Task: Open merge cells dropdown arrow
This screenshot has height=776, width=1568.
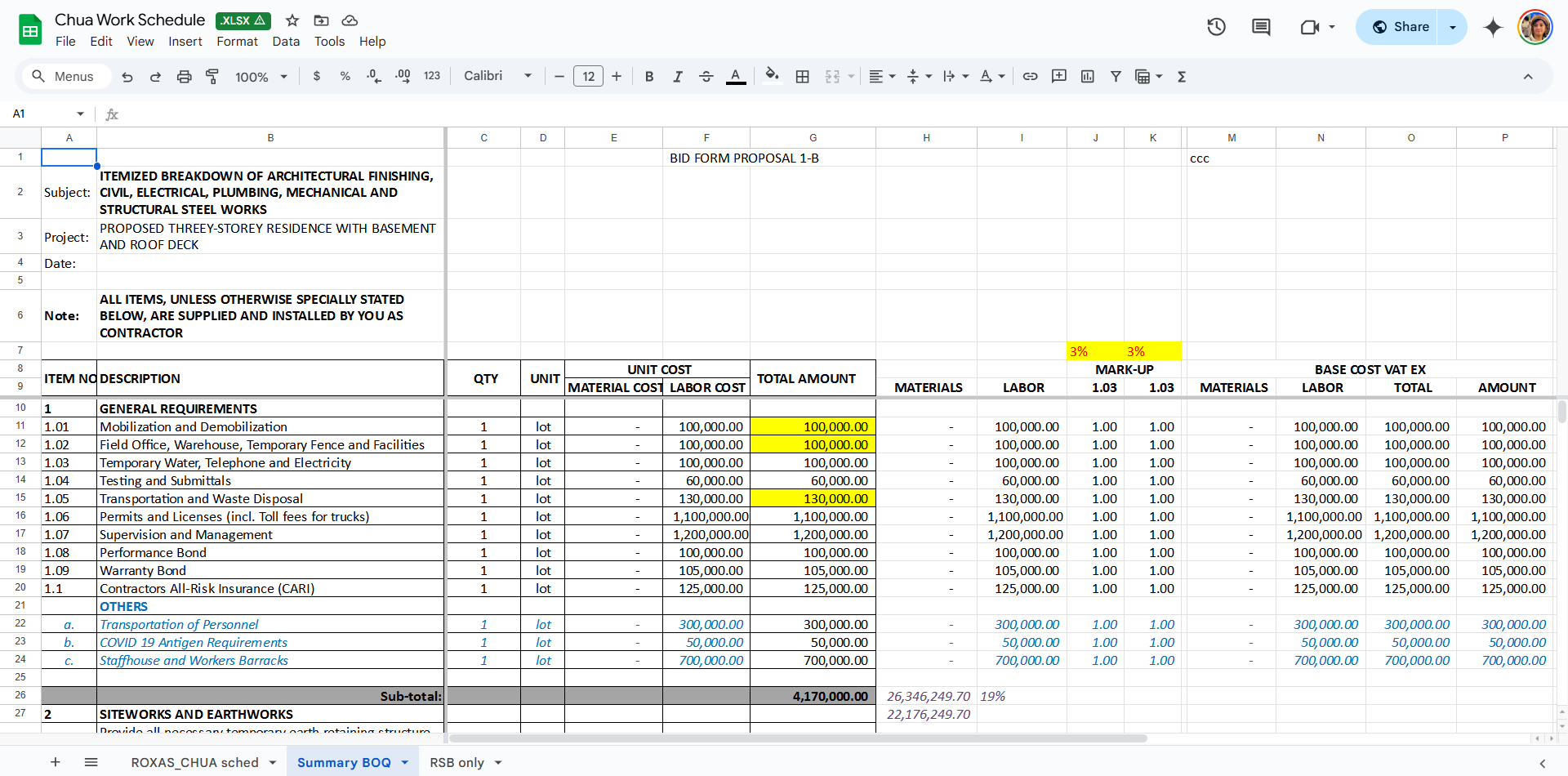Action: pyautogui.click(x=851, y=76)
